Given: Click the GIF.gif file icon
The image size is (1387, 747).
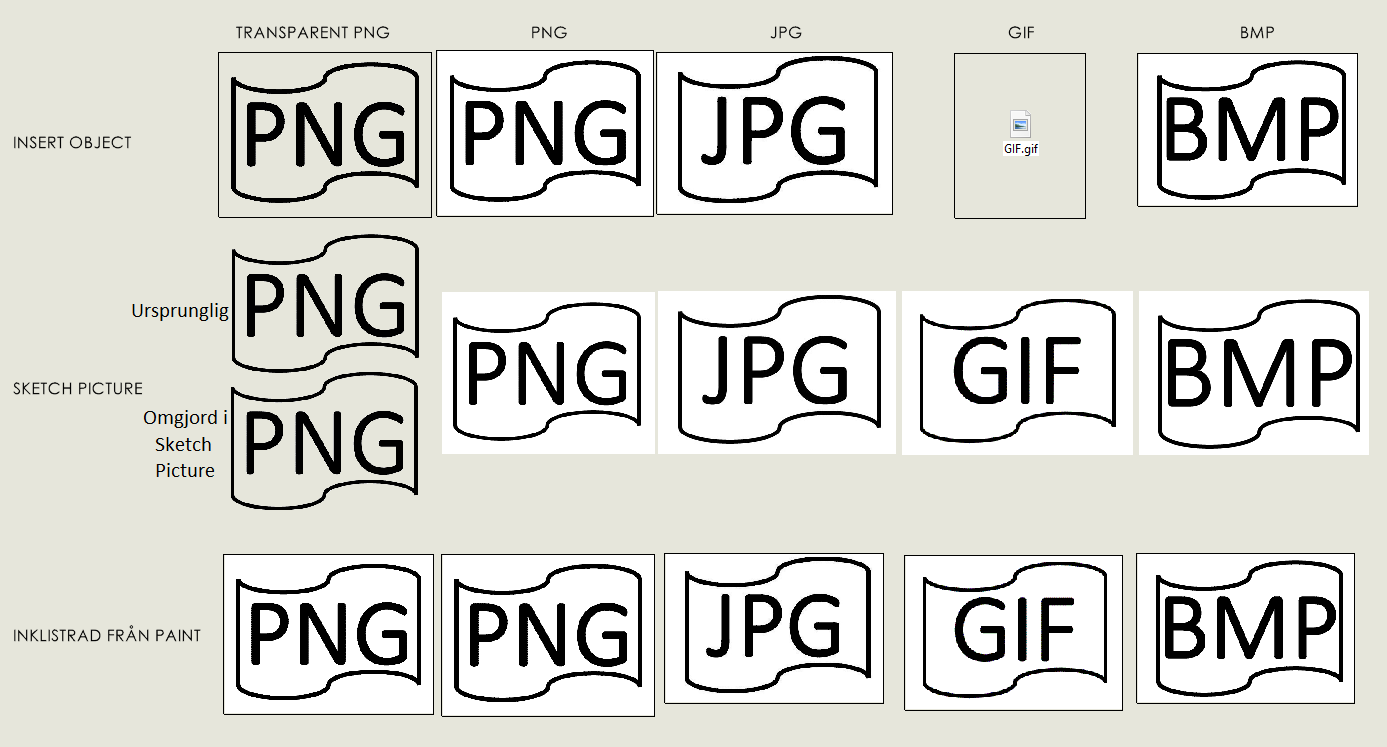Looking at the screenshot, I should pos(1019,126).
